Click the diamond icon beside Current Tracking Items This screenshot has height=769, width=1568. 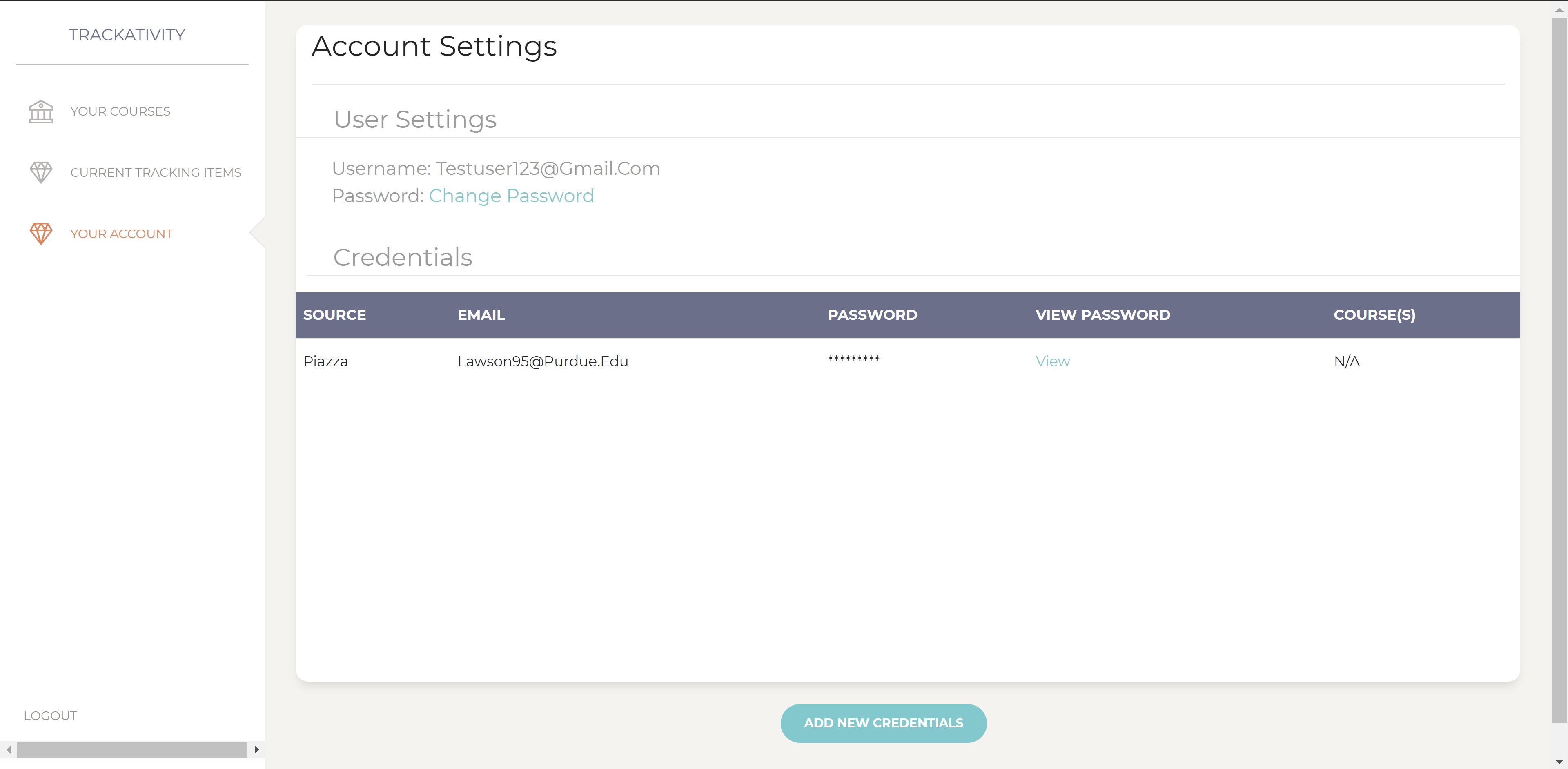pos(41,172)
